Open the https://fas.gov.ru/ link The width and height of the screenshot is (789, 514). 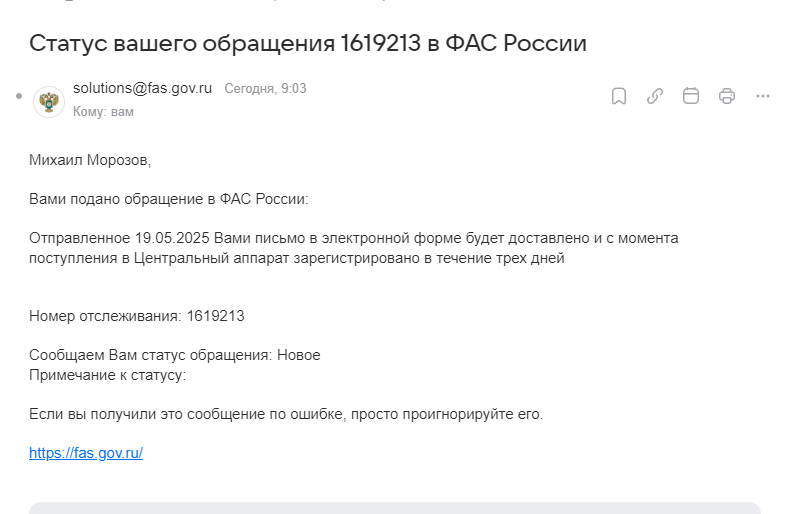click(86, 453)
